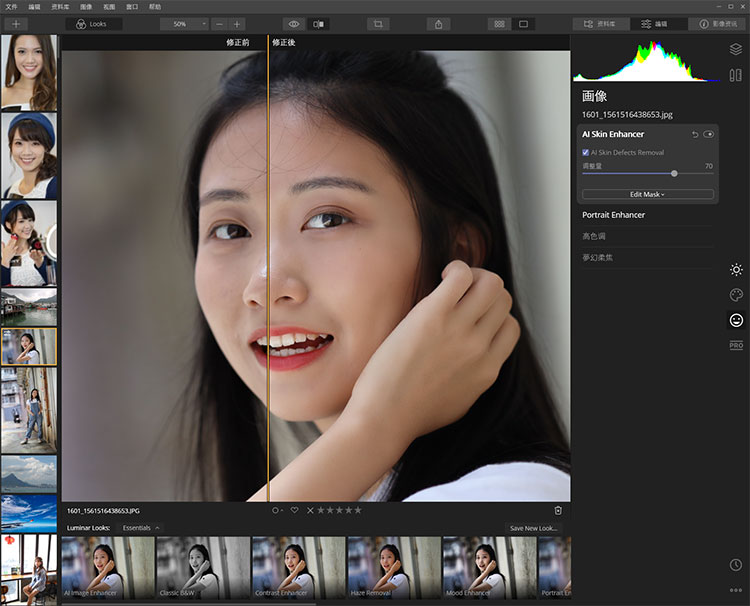This screenshot has width=750, height=606.
Task: Click the export share icon
Action: 438,24
